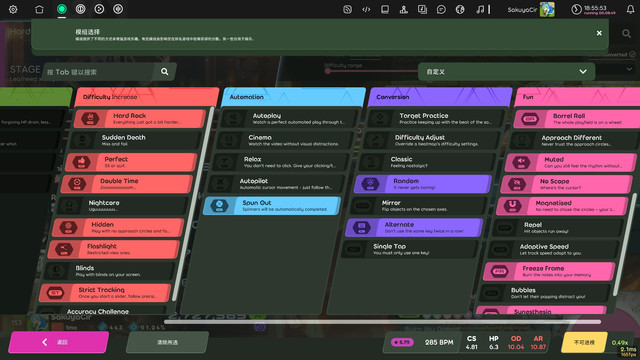This screenshot has height=360, width=640.
Task: Open the globe icon in the top toolbar
Action: 460,9
